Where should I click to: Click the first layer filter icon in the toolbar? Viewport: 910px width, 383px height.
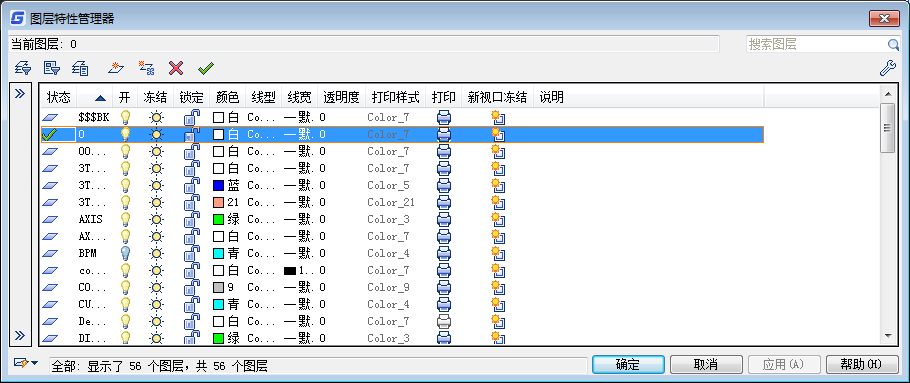(23, 68)
